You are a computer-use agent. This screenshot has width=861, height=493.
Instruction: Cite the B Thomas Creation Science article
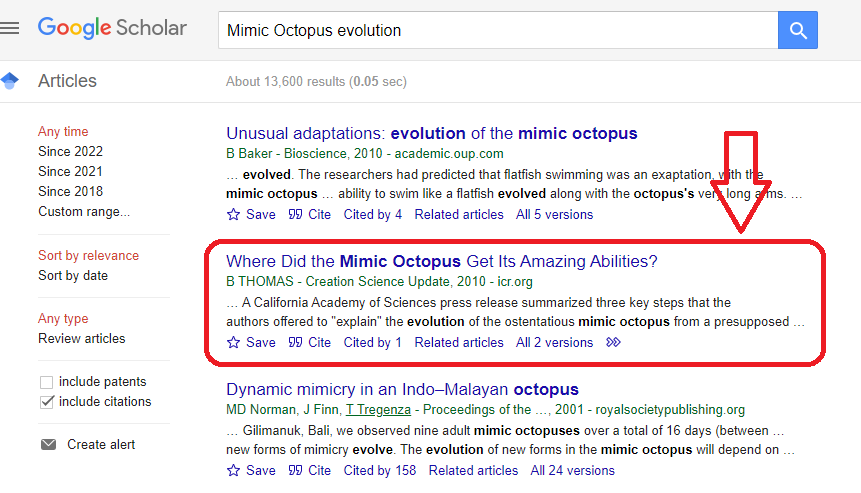pos(310,342)
